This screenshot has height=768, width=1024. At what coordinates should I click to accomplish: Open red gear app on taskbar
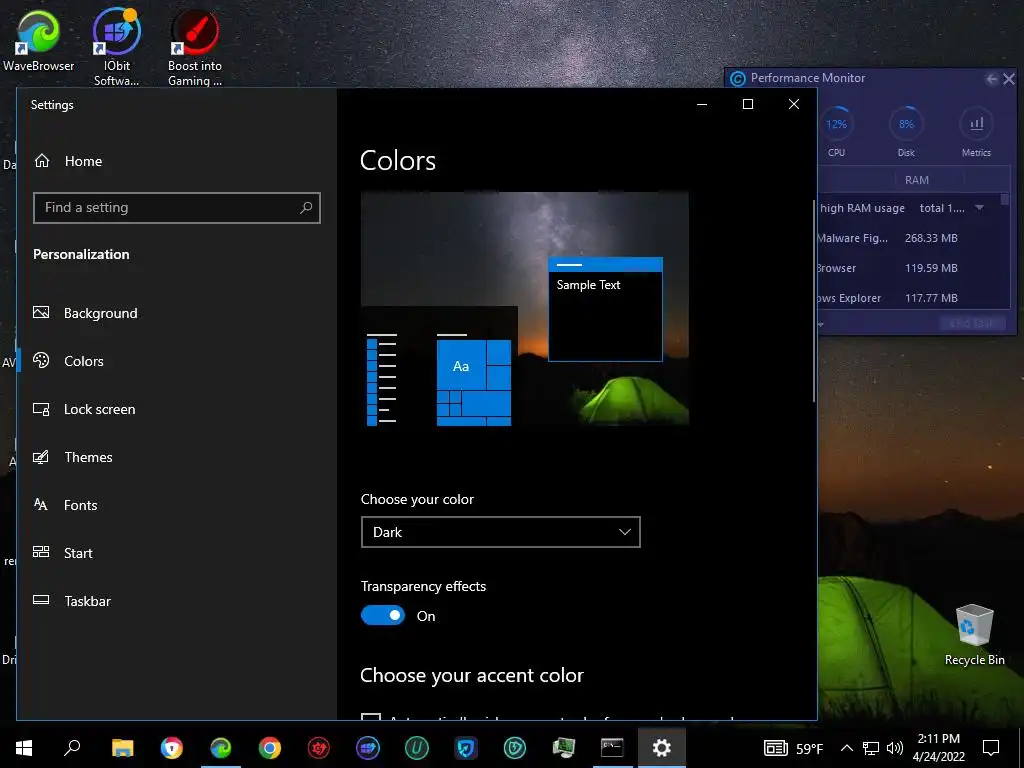(x=319, y=748)
